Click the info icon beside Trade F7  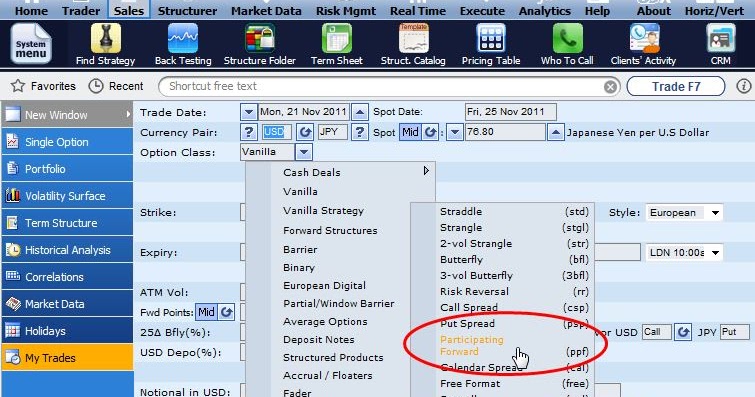743,86
